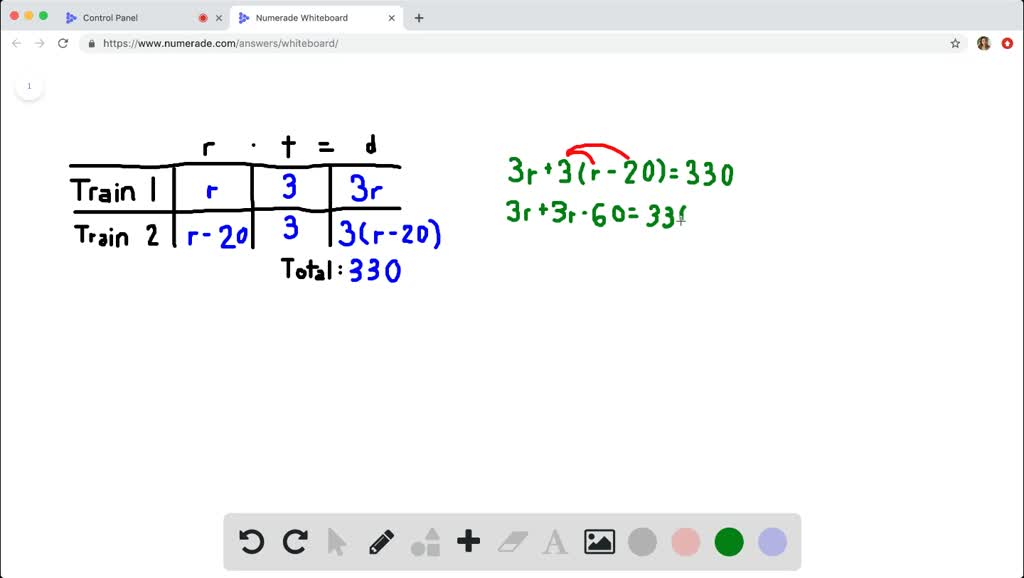The width and height of the screenshot is (1024, 578).
Task: Click the browser reload button
Action: coord(62,43)
